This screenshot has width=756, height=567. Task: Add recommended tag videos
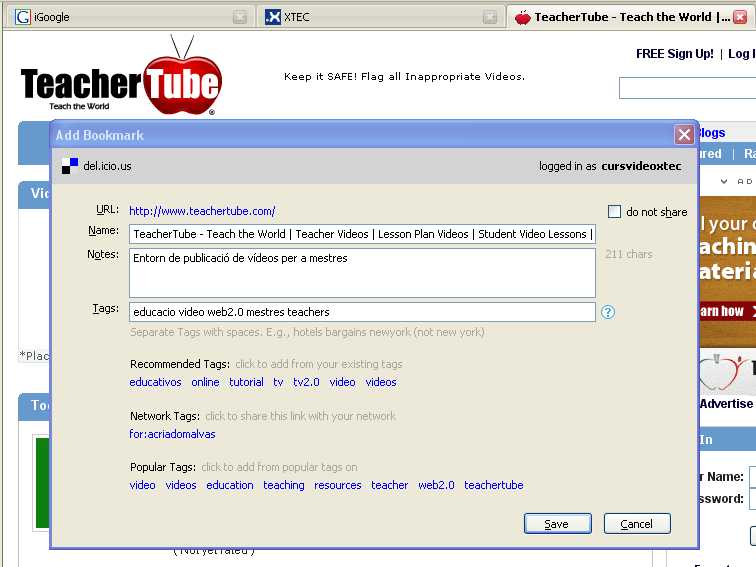click(x=381, y=382)
